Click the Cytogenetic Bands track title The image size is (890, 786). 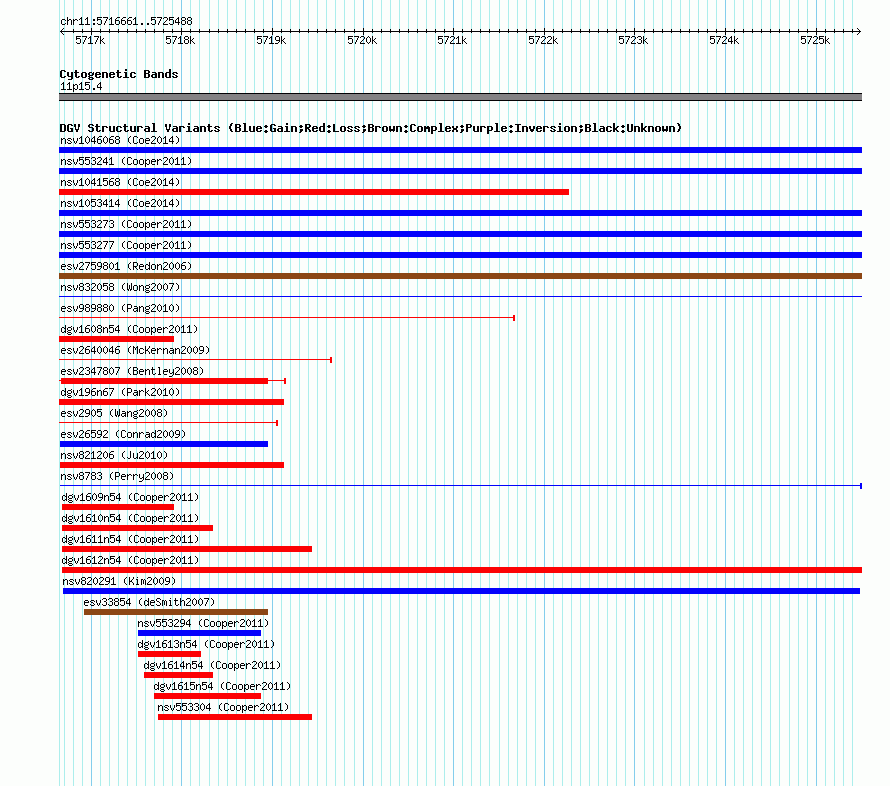click(x=119, y=74)
